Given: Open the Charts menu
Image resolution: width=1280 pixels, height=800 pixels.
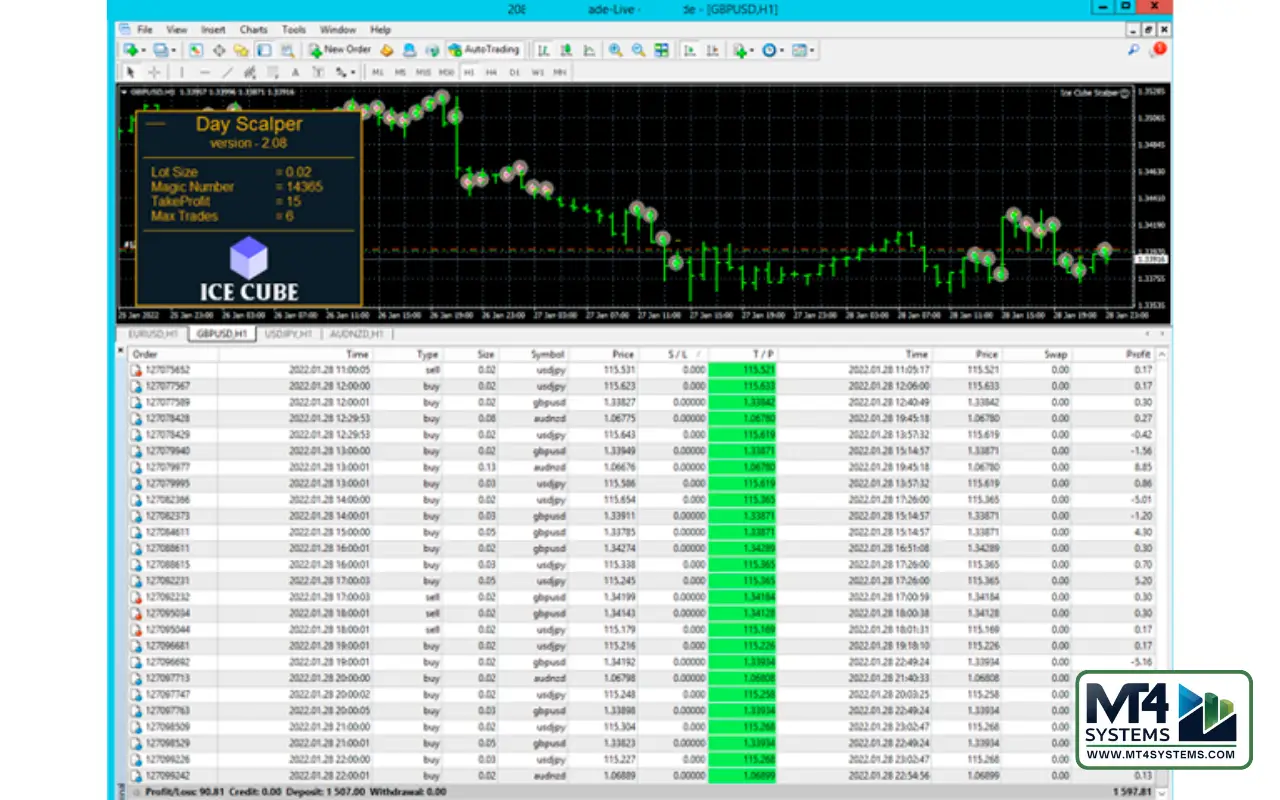Looking at the screenshot, I should (253, 30).
